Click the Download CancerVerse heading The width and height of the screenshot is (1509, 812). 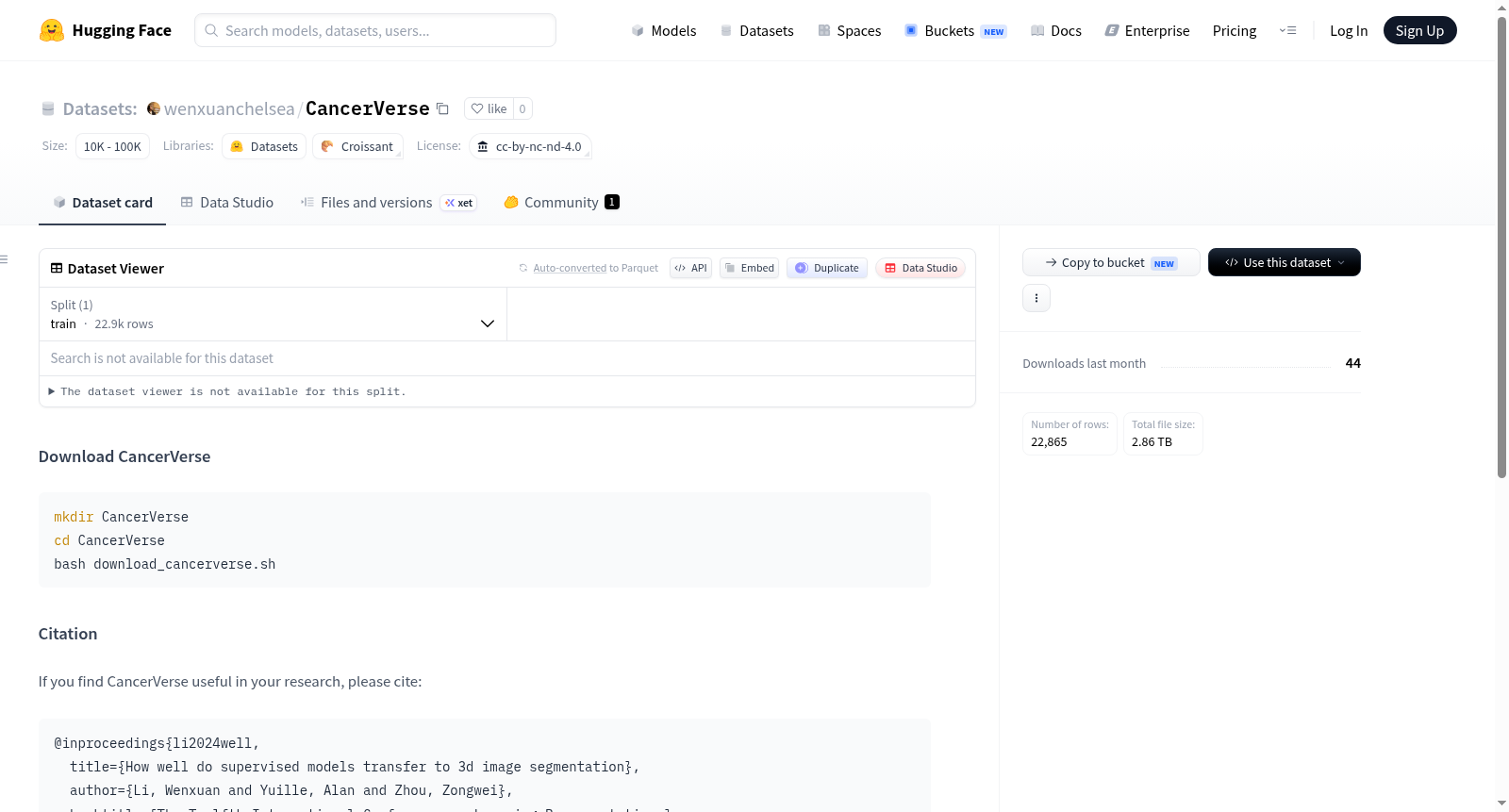(124, 456)
